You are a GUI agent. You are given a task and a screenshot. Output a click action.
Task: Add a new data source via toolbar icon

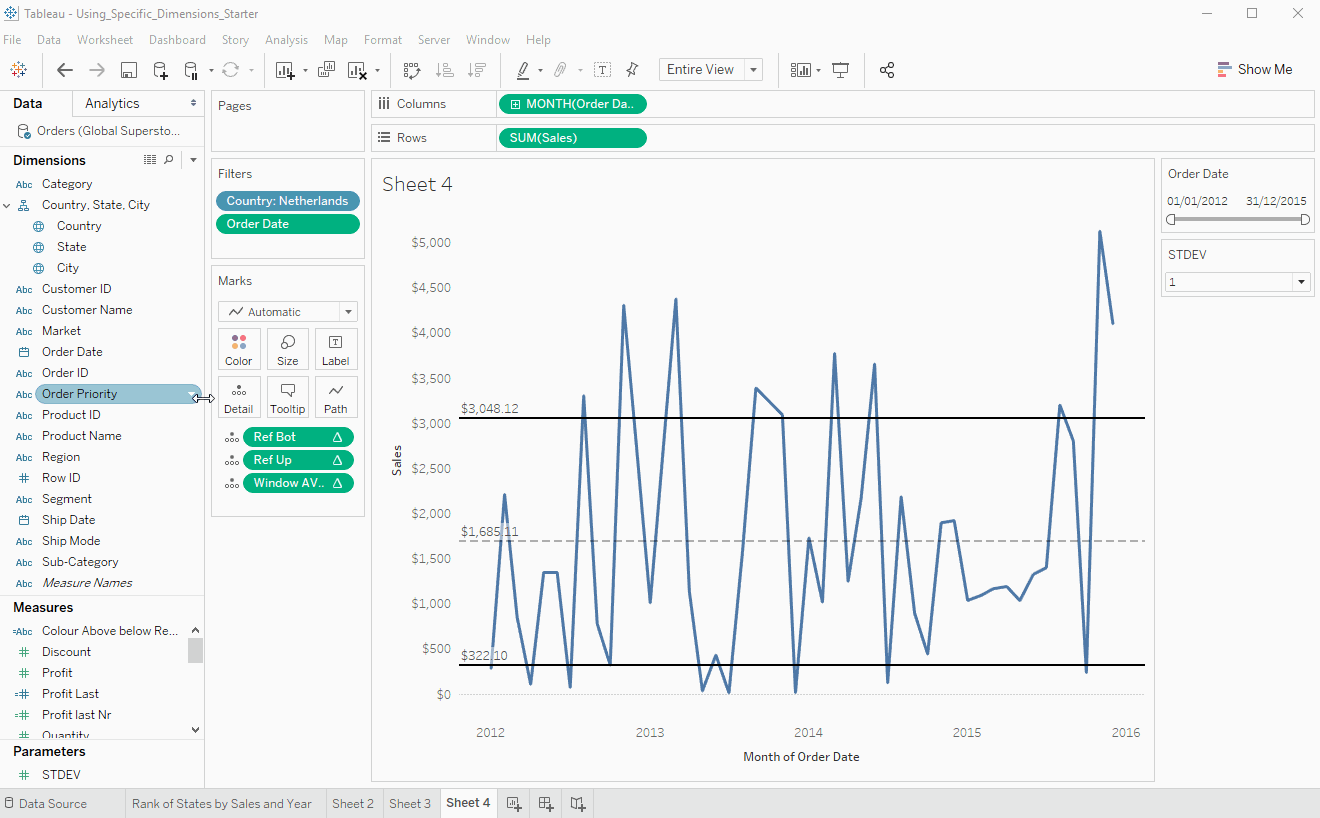[160, 70]
